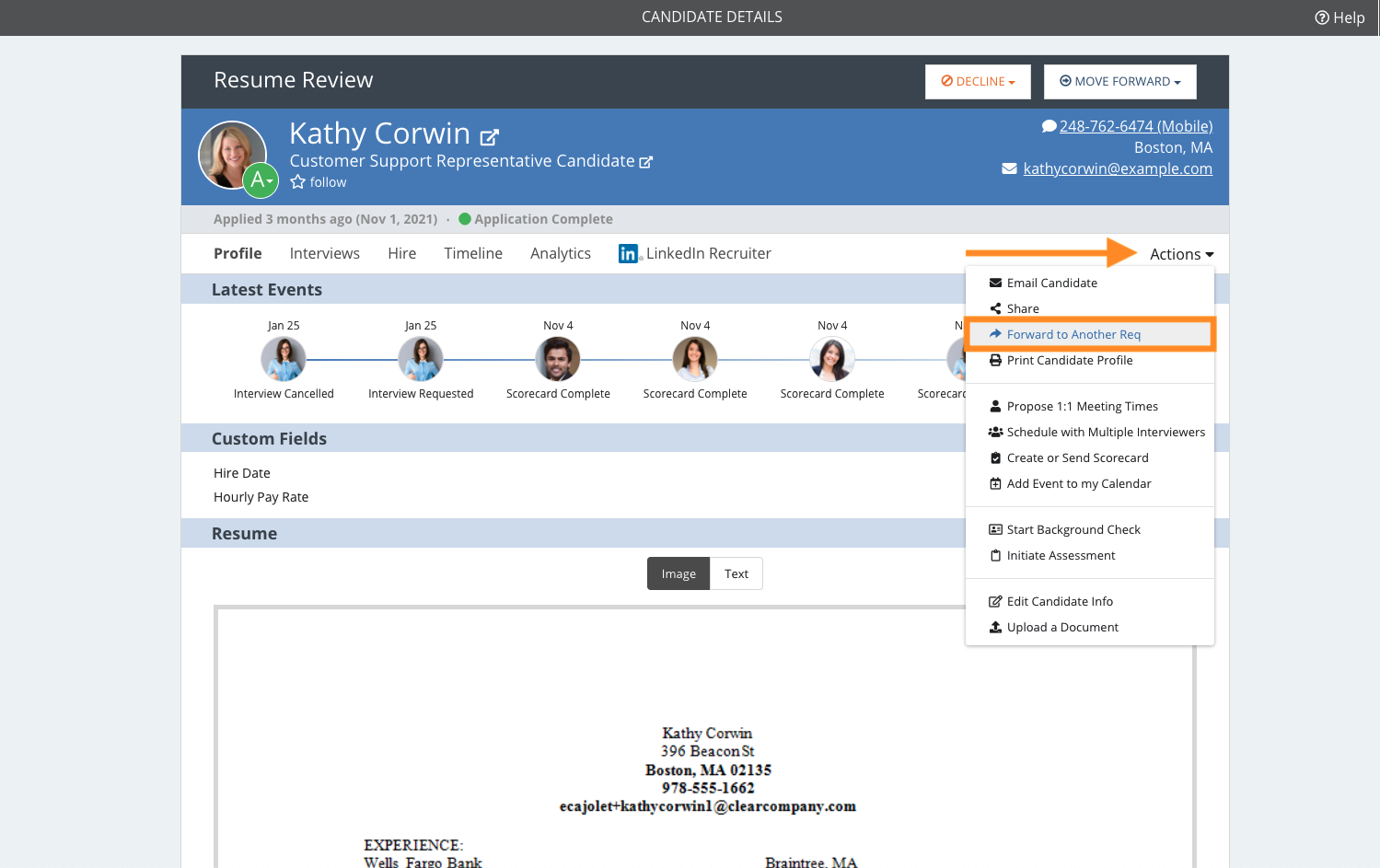Screen dimensions: 1380x868
Task: Click the Customer Support Representative Candidate title
Action: (x=462, y=161)
